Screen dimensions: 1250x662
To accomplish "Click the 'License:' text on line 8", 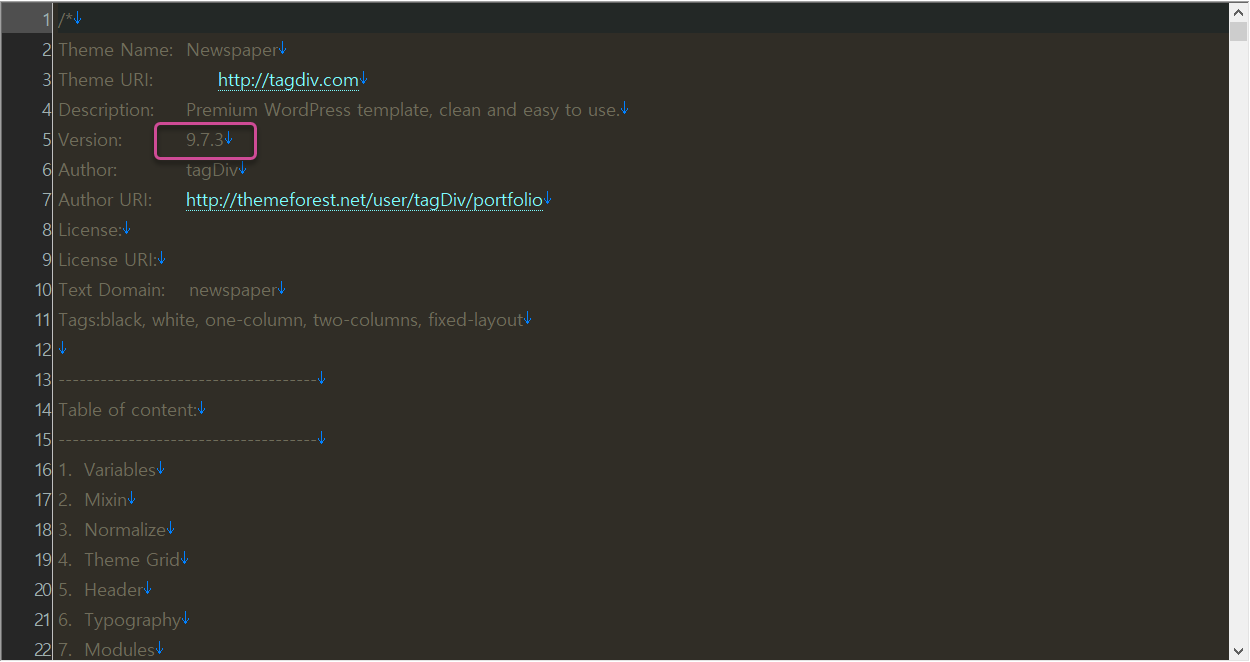I will tap(90, 230).
